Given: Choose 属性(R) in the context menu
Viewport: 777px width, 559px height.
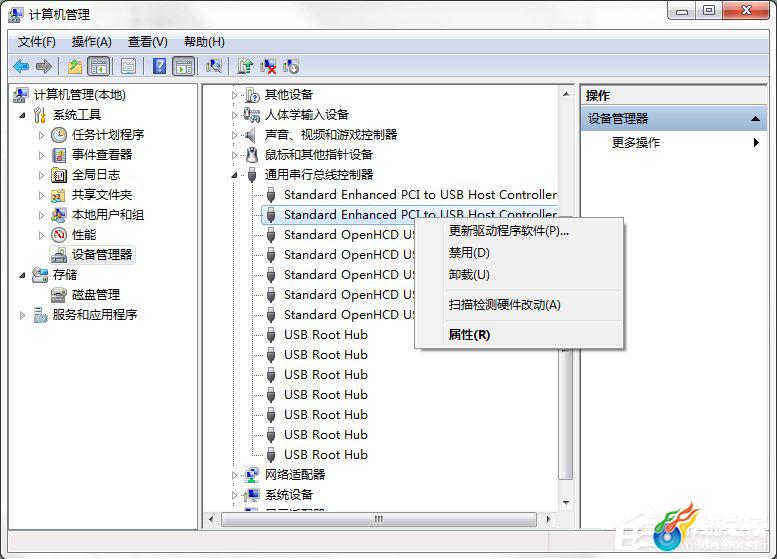Looking at the screenshot, I should pyautogui.click(x=519, y=335).
